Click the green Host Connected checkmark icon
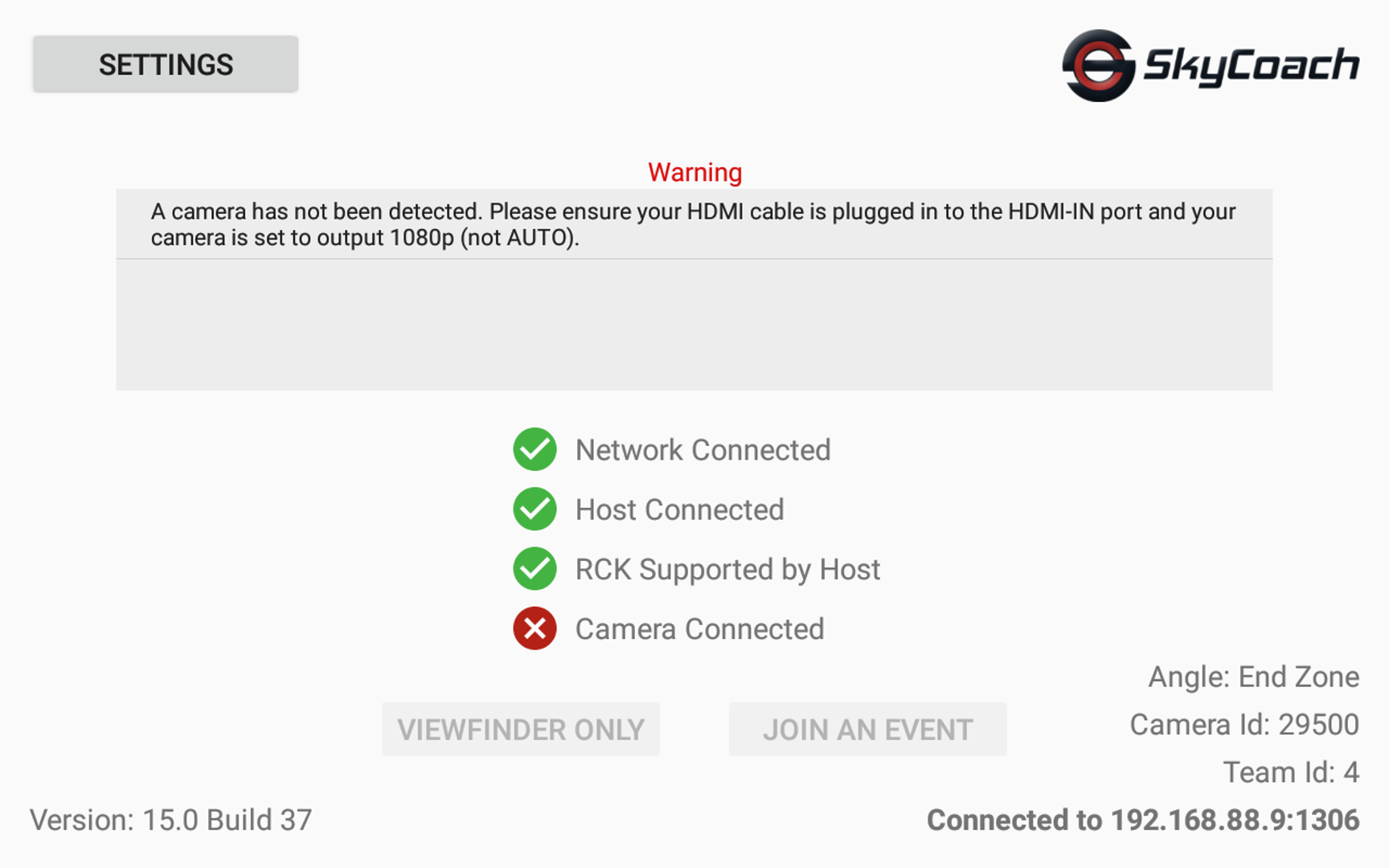The height and width of the screenshot is (868, 1389). click(x=535, y=509)
